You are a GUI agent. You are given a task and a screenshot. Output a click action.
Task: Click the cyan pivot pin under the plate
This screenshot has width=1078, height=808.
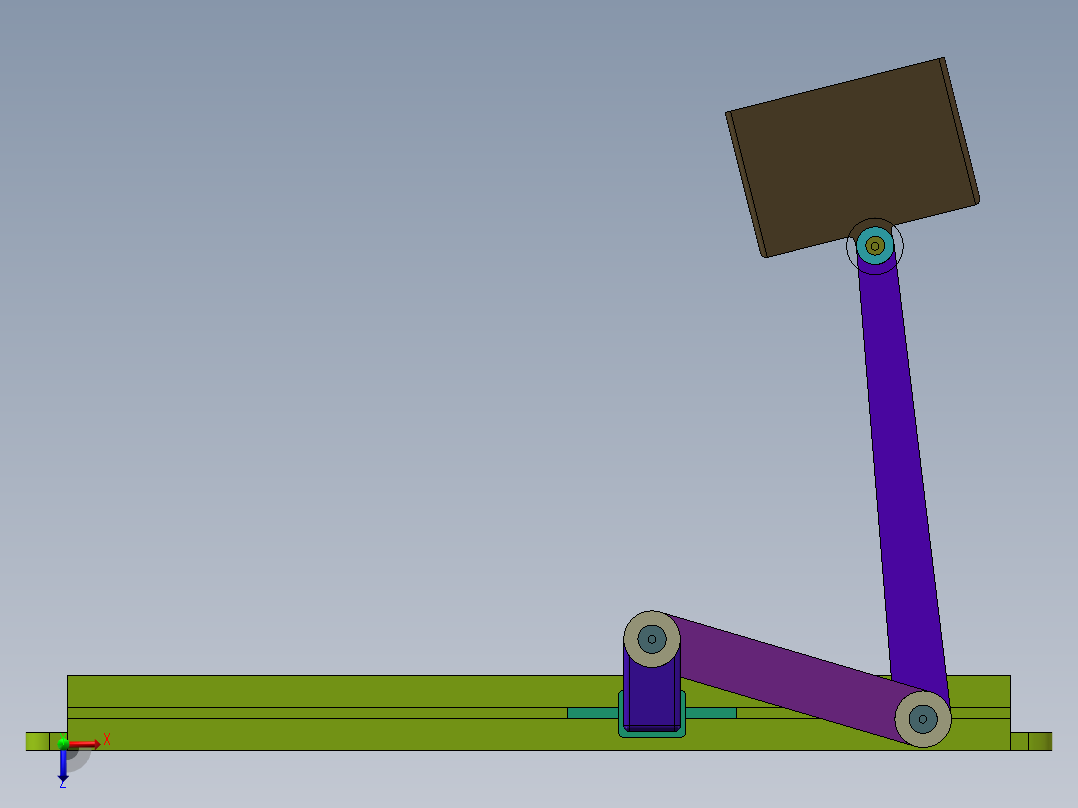click(x=875, y=245)
